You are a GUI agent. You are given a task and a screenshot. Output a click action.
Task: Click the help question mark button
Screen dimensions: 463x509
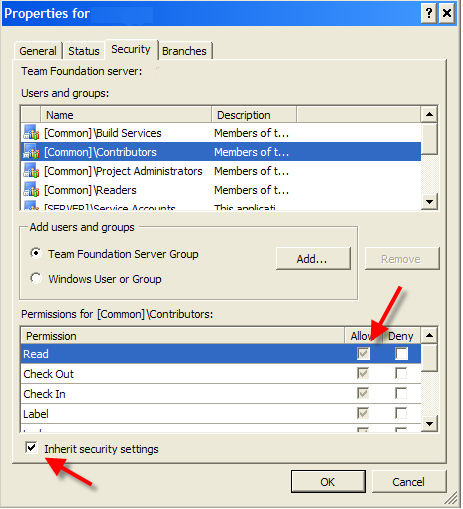tap(429, 14)
